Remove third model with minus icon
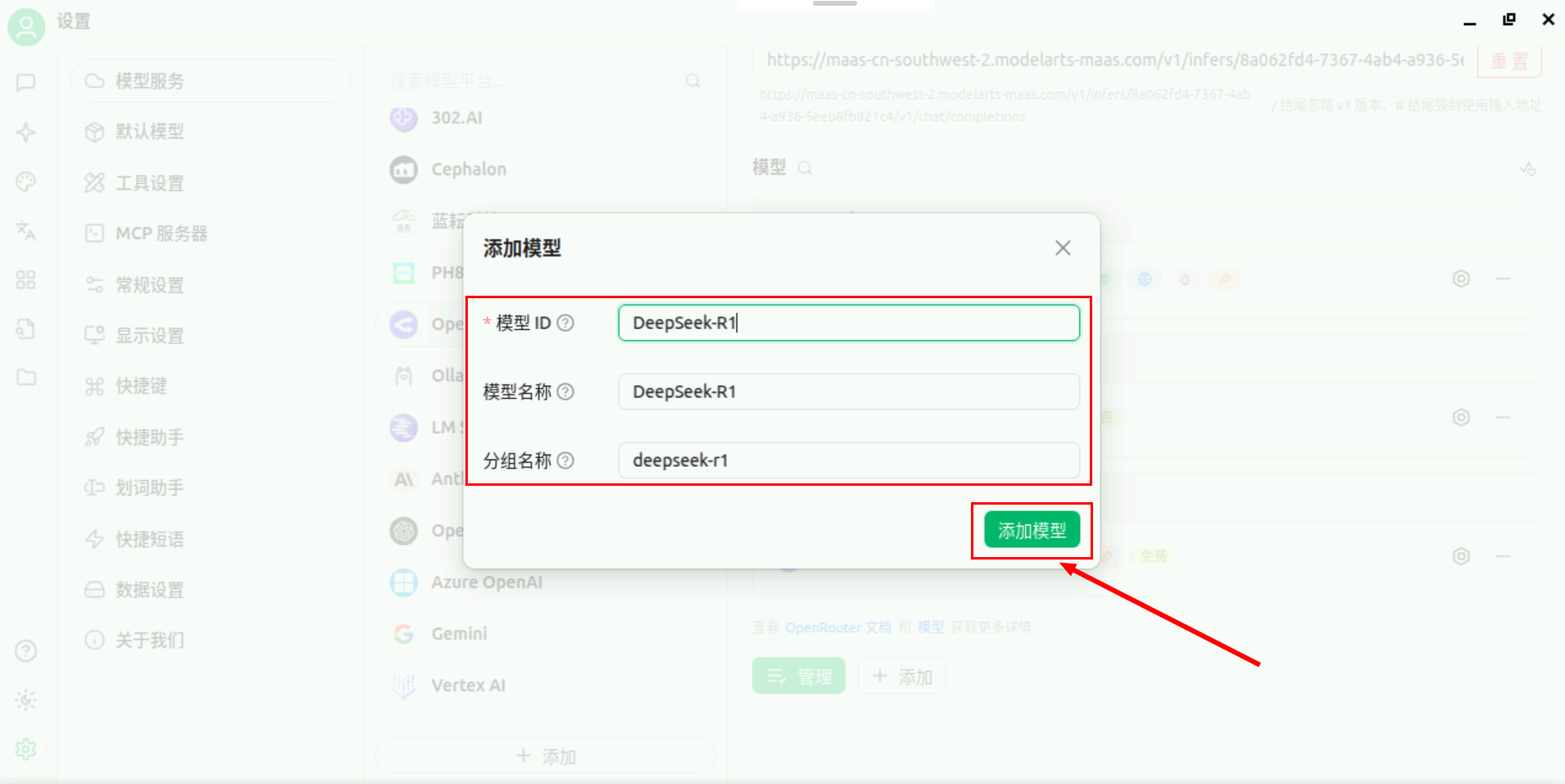The width and height of the screenshot is (1565, 784). (x=1503, y=556)
